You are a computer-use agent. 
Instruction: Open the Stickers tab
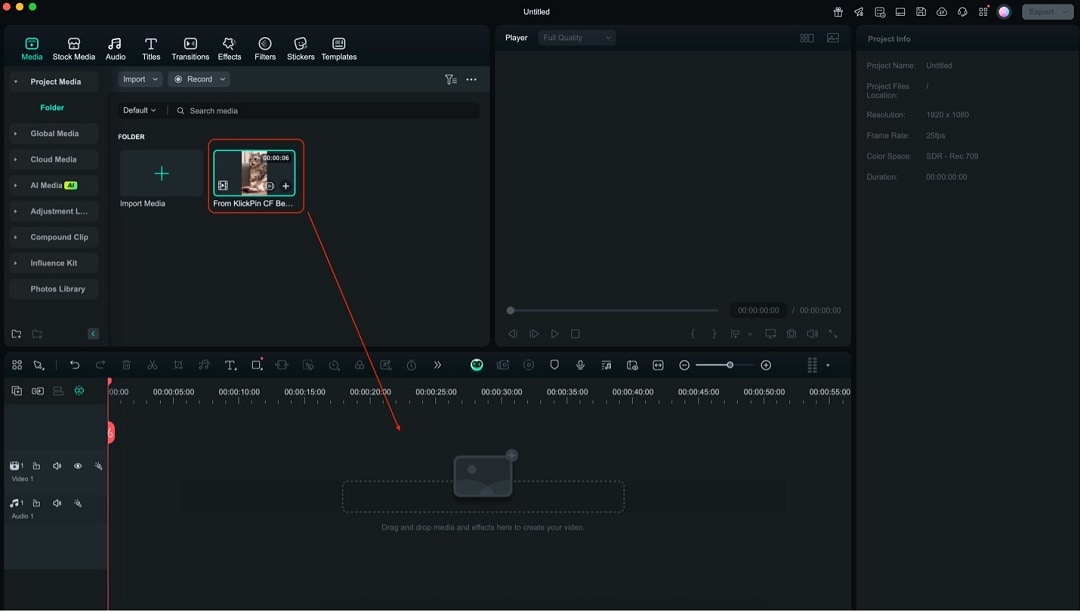[300, 49]
